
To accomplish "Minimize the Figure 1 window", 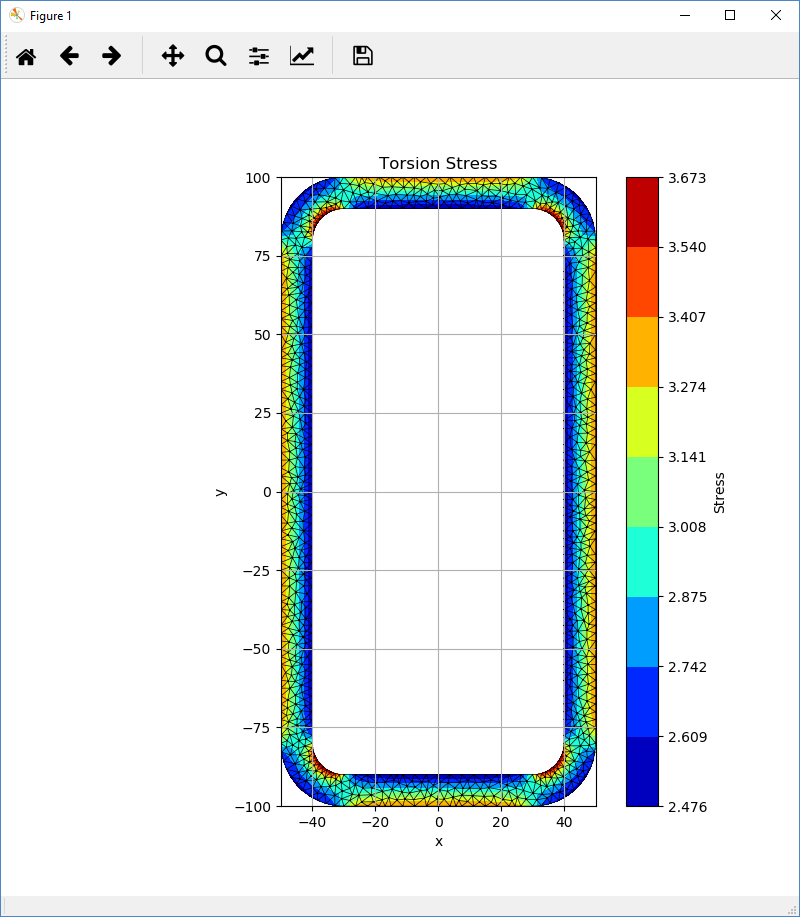I will tap(685, 15).
